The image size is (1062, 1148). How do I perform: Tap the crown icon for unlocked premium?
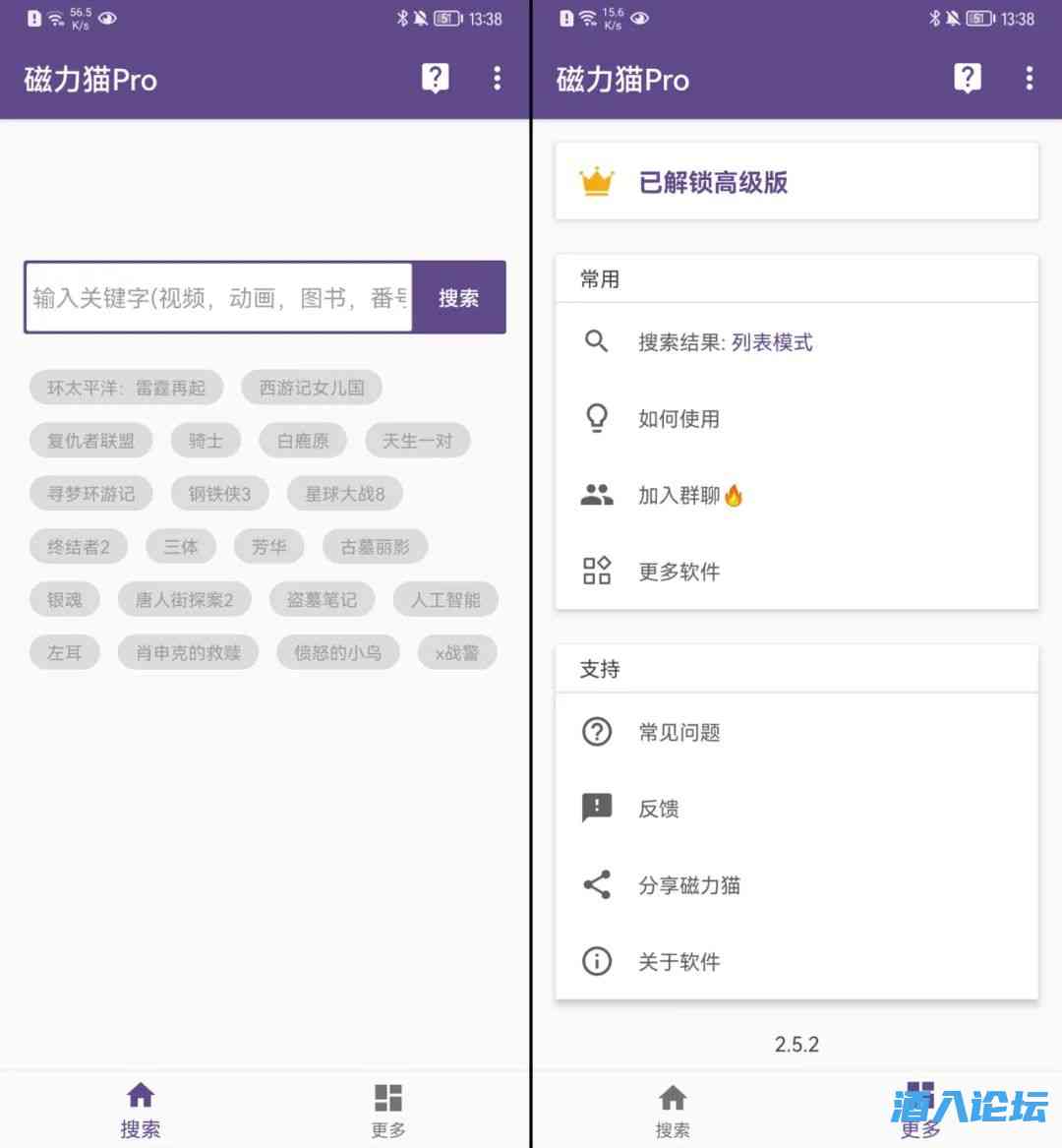click(596, 182)
